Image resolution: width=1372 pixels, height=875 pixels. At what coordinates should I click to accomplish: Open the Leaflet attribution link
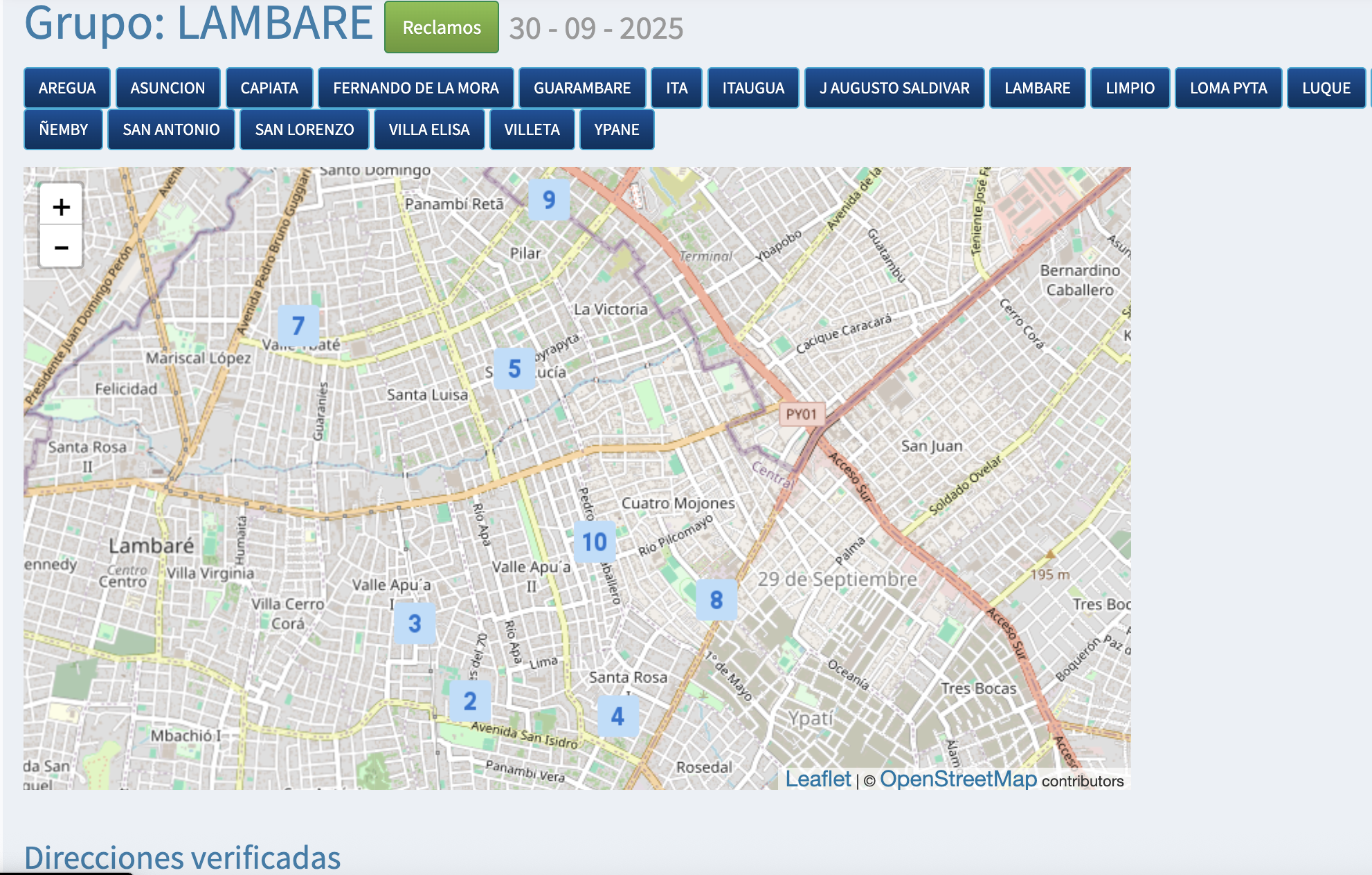(x=818, y=779)
